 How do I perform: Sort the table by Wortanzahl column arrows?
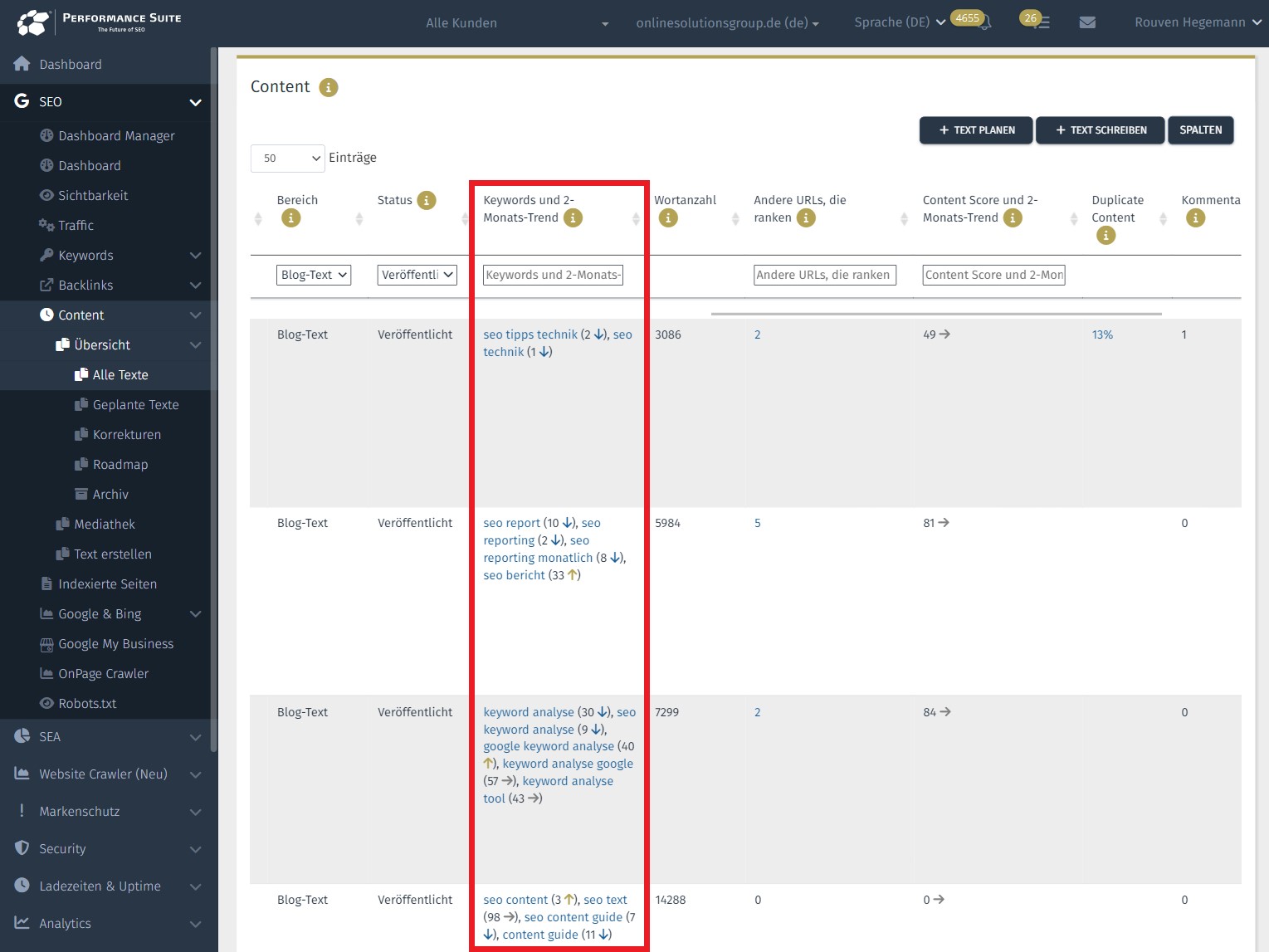tap(735, 219)
